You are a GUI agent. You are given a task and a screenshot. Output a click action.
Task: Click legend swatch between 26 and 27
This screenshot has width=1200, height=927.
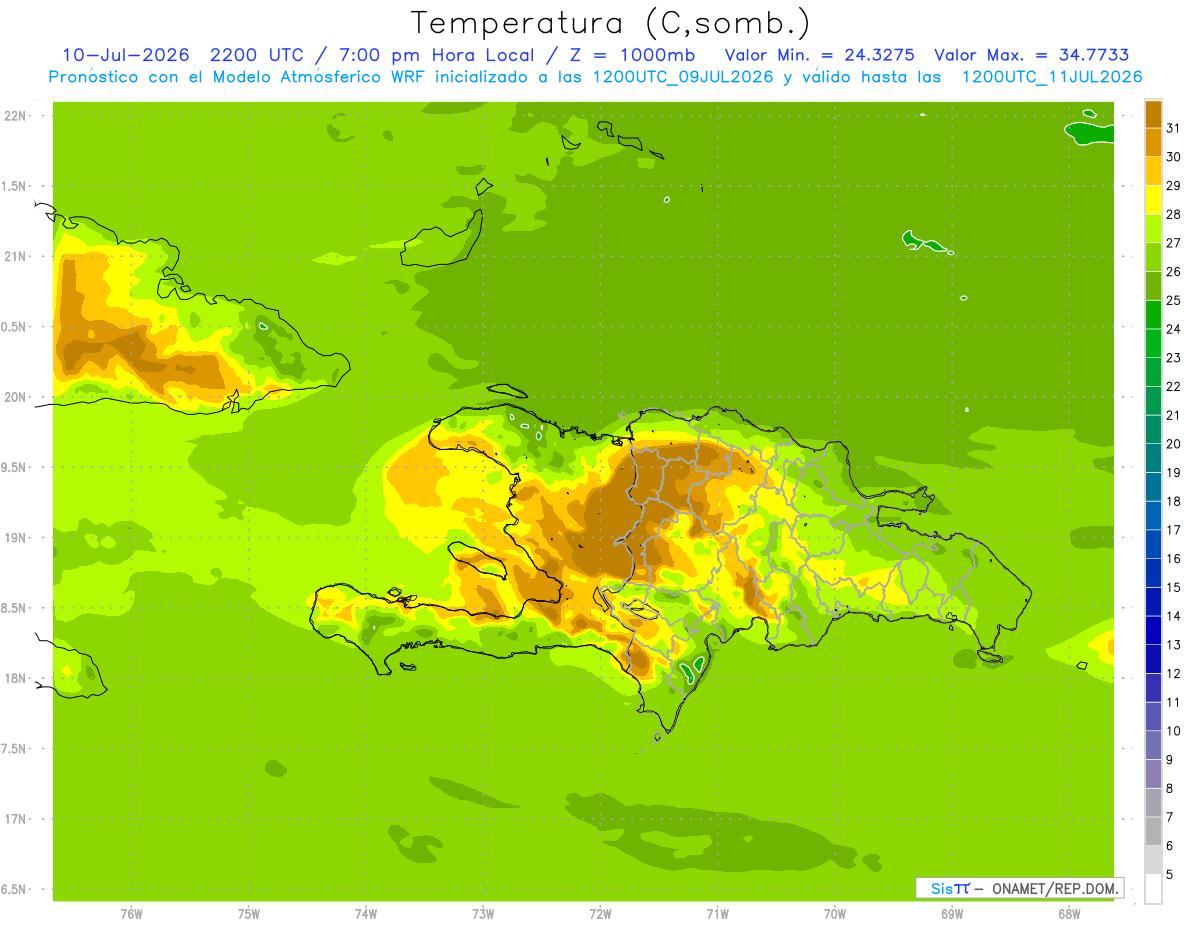[x=1153, y=257]
